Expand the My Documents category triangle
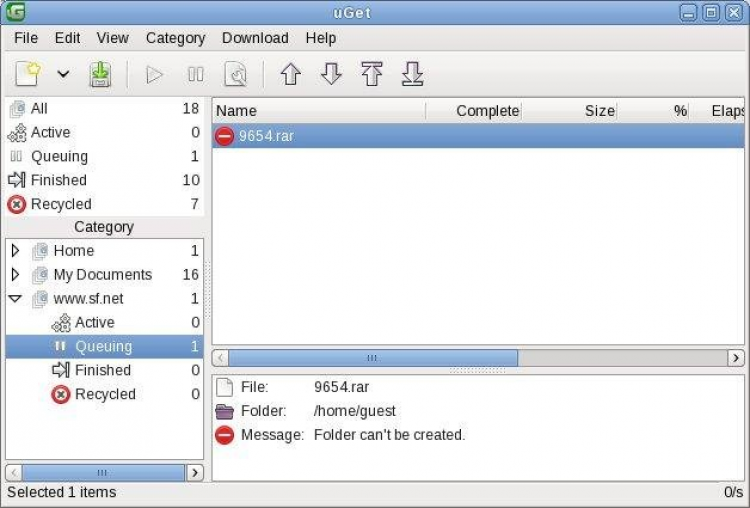 point(15,275)
